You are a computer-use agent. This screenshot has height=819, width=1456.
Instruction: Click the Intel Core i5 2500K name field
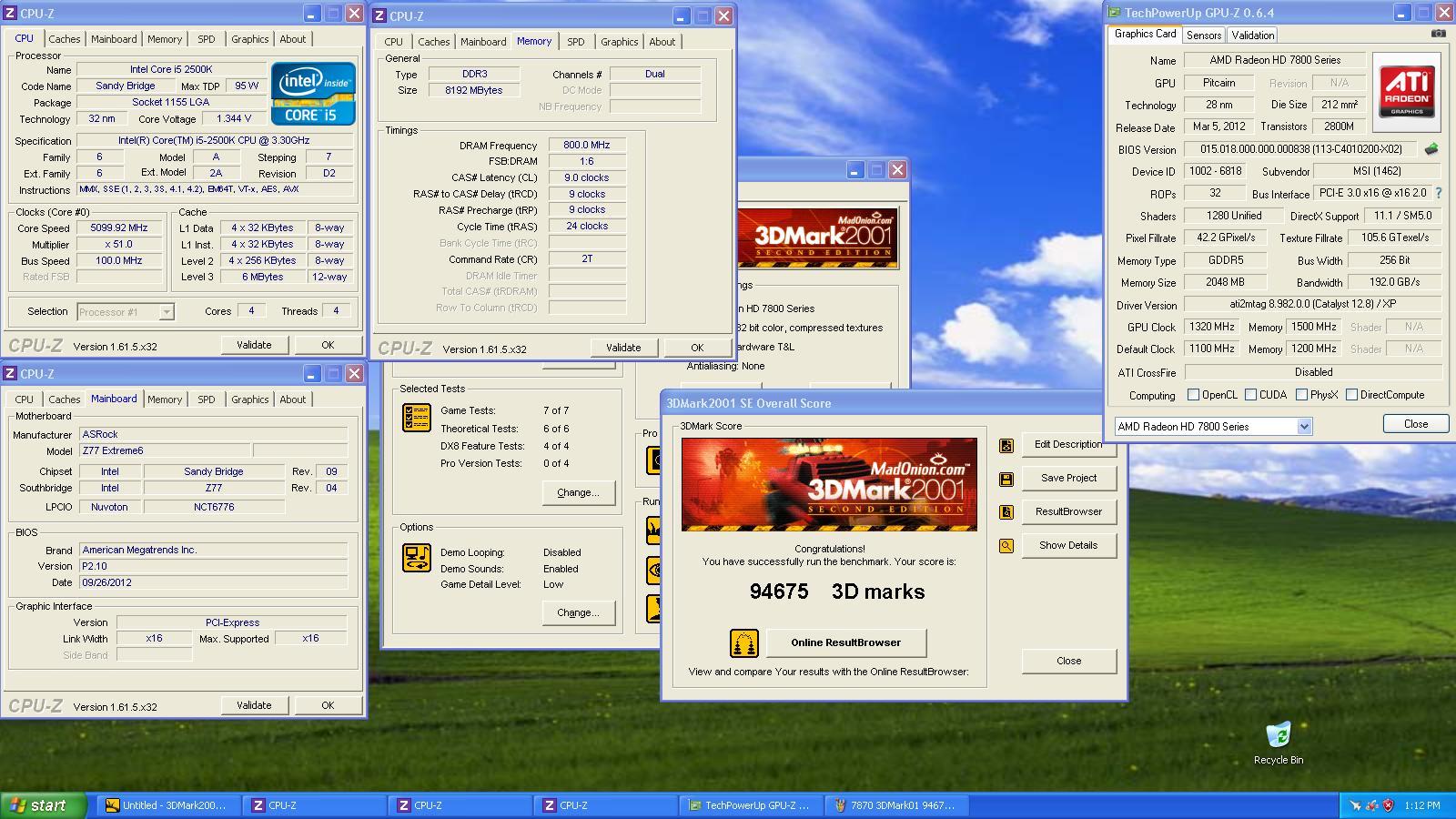click(171, 69)
